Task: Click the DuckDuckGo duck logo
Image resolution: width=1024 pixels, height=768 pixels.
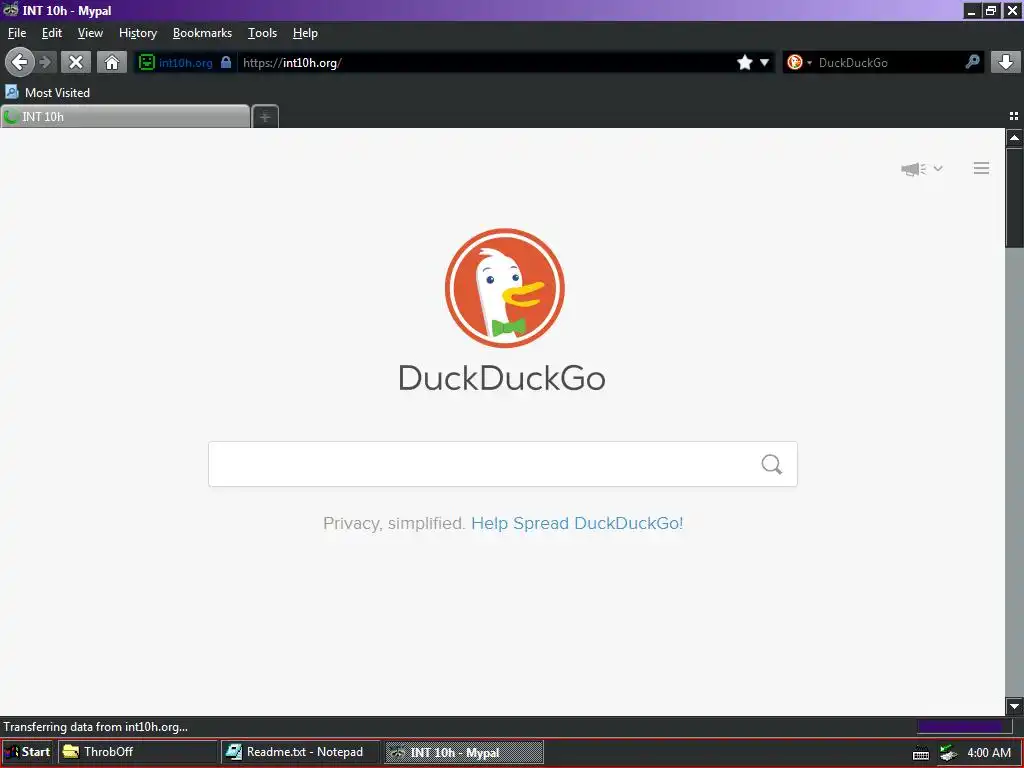Action: pos(505,288)
